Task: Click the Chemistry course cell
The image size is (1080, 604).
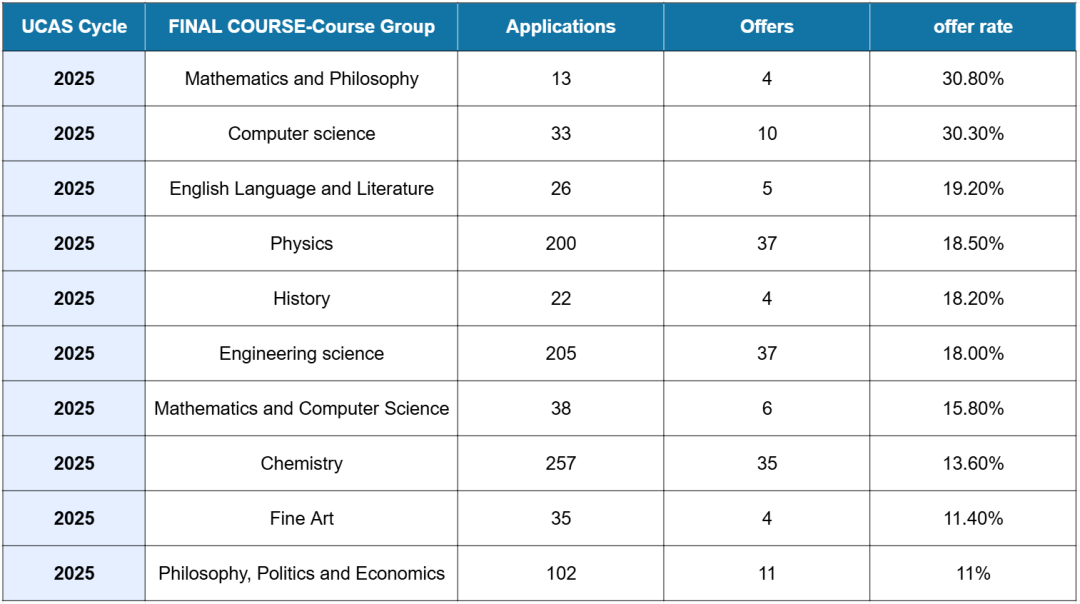Action: pos(301,464)
